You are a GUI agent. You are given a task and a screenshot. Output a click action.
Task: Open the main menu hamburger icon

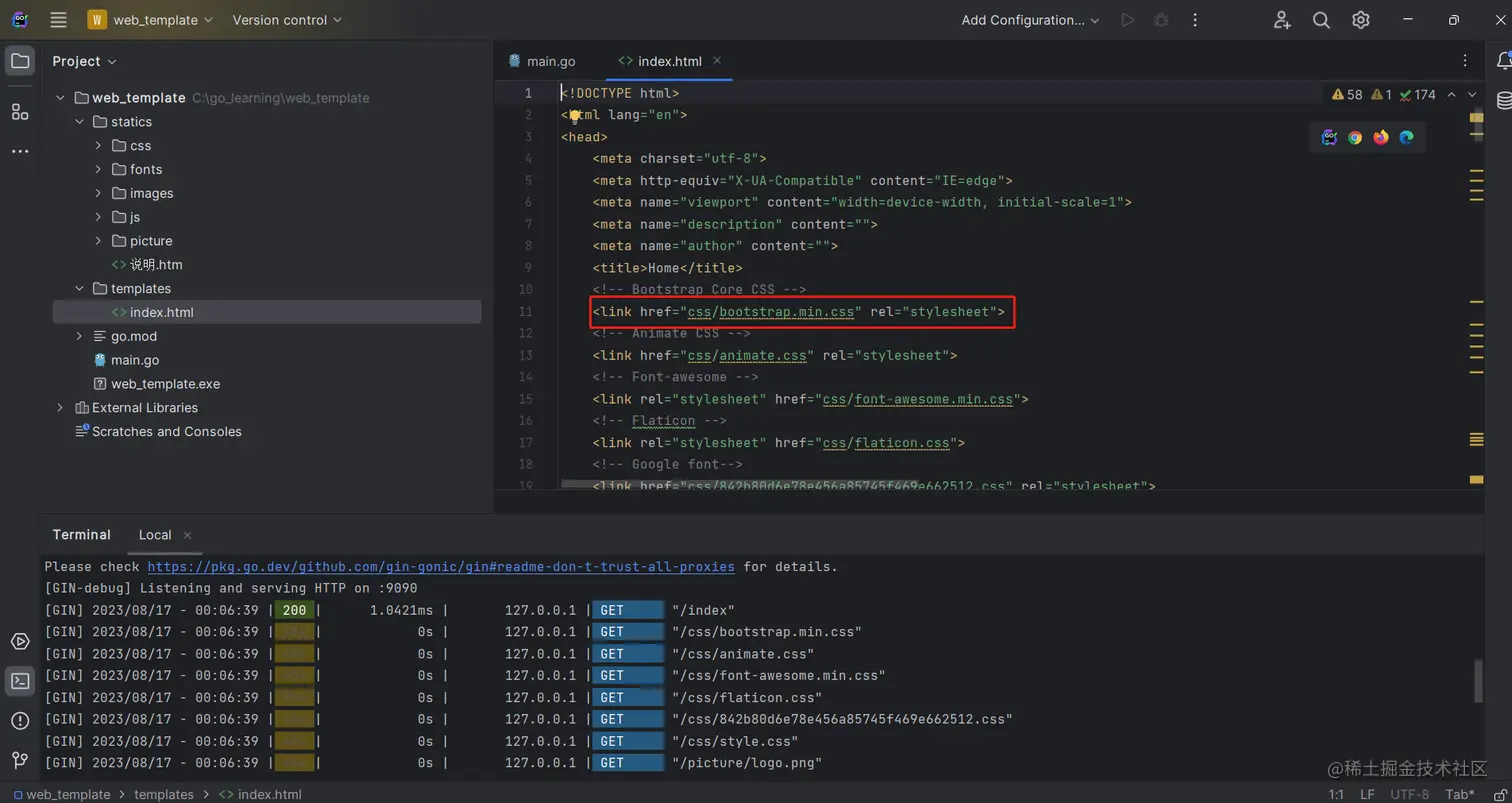point(58,20)
